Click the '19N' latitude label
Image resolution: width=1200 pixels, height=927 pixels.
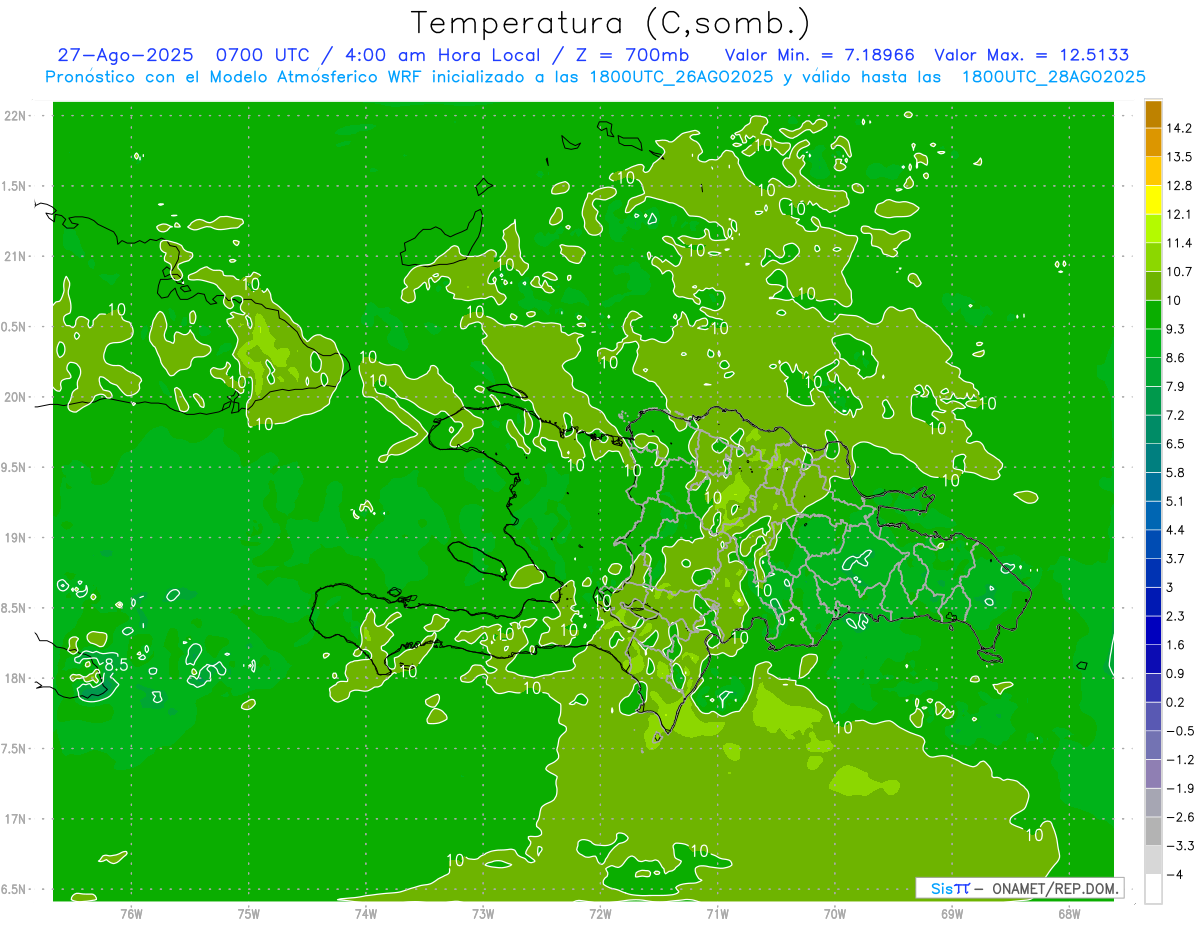15,538
